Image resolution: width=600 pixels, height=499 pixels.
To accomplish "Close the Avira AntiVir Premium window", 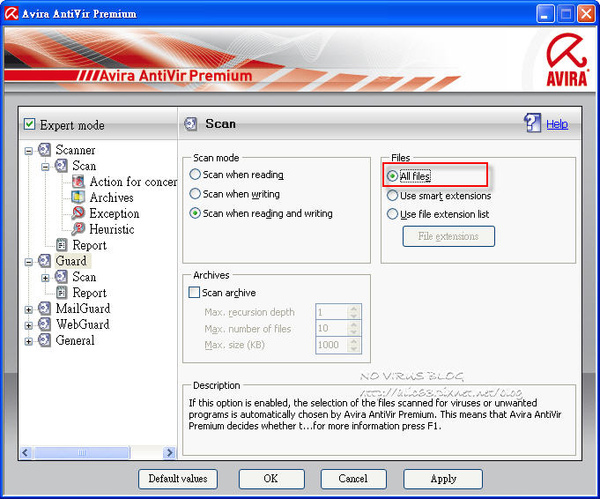I will pos(586,14).
